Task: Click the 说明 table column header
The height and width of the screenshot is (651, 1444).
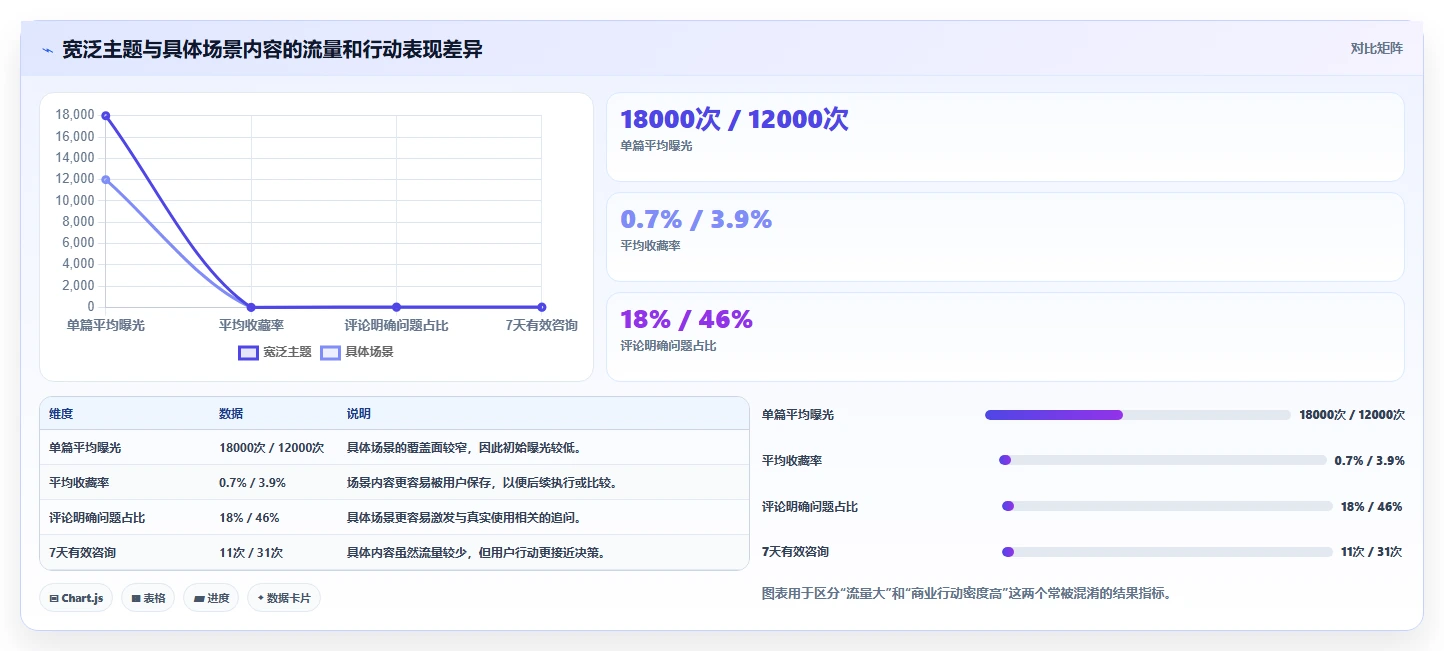Action: click(x=359, y=414)
